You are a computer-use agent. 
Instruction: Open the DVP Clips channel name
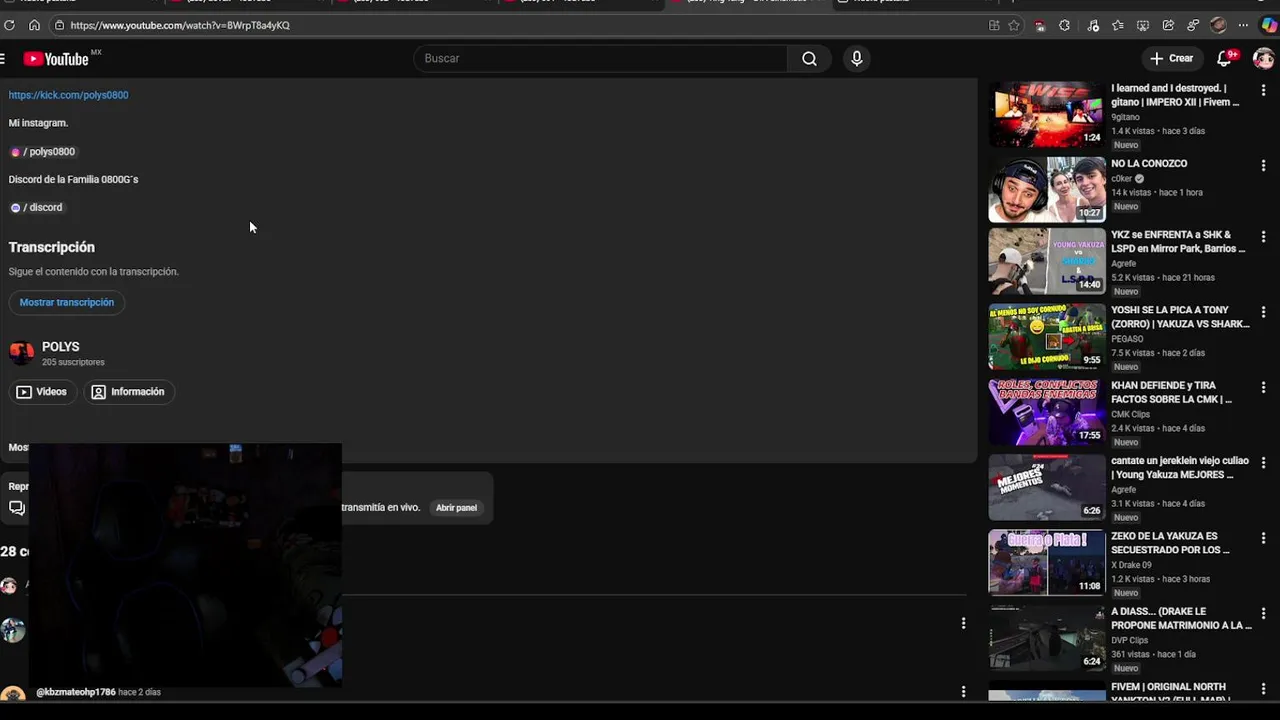click(1130, 640)
